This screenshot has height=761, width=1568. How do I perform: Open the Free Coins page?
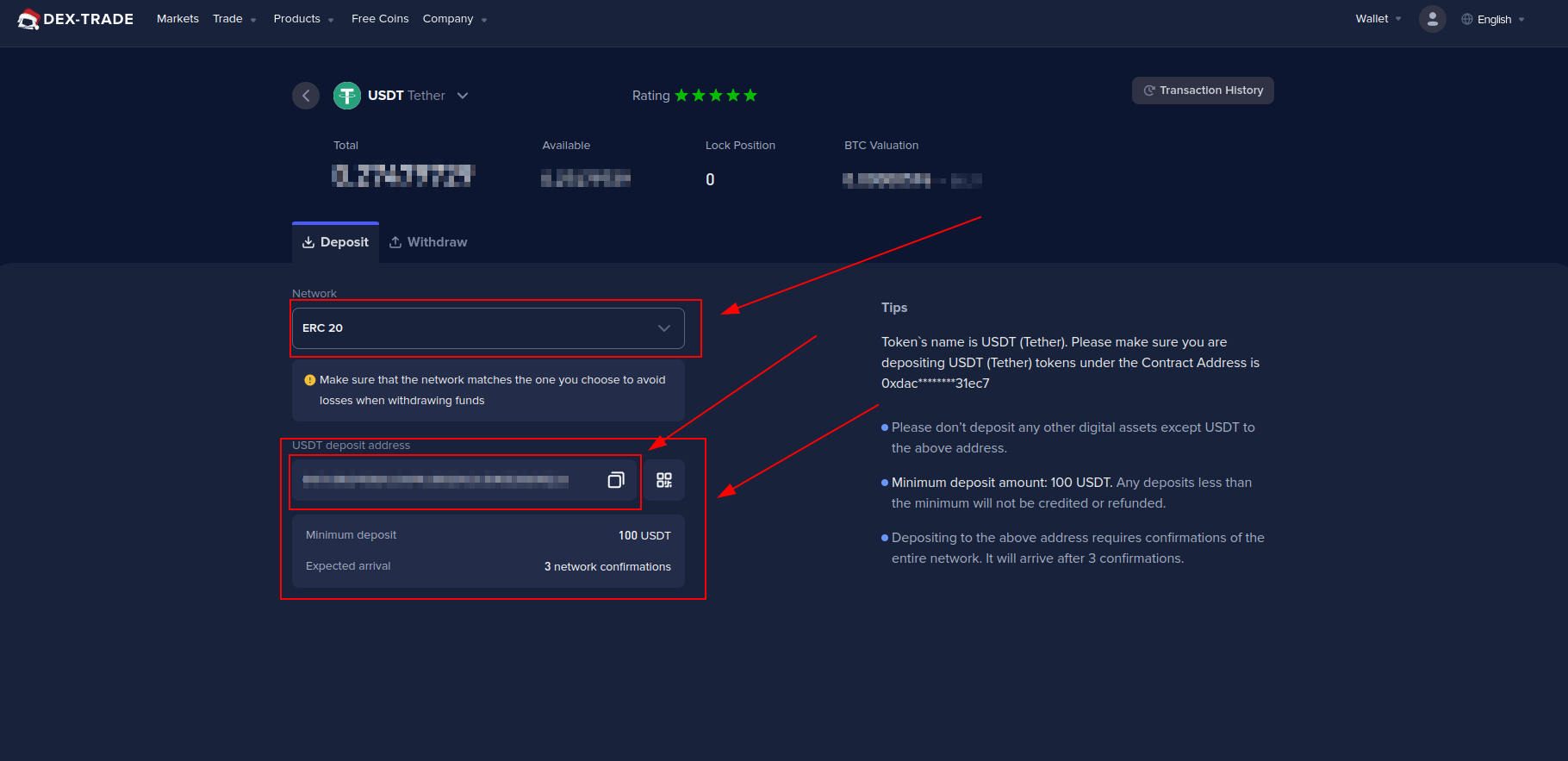coord(380,19)
